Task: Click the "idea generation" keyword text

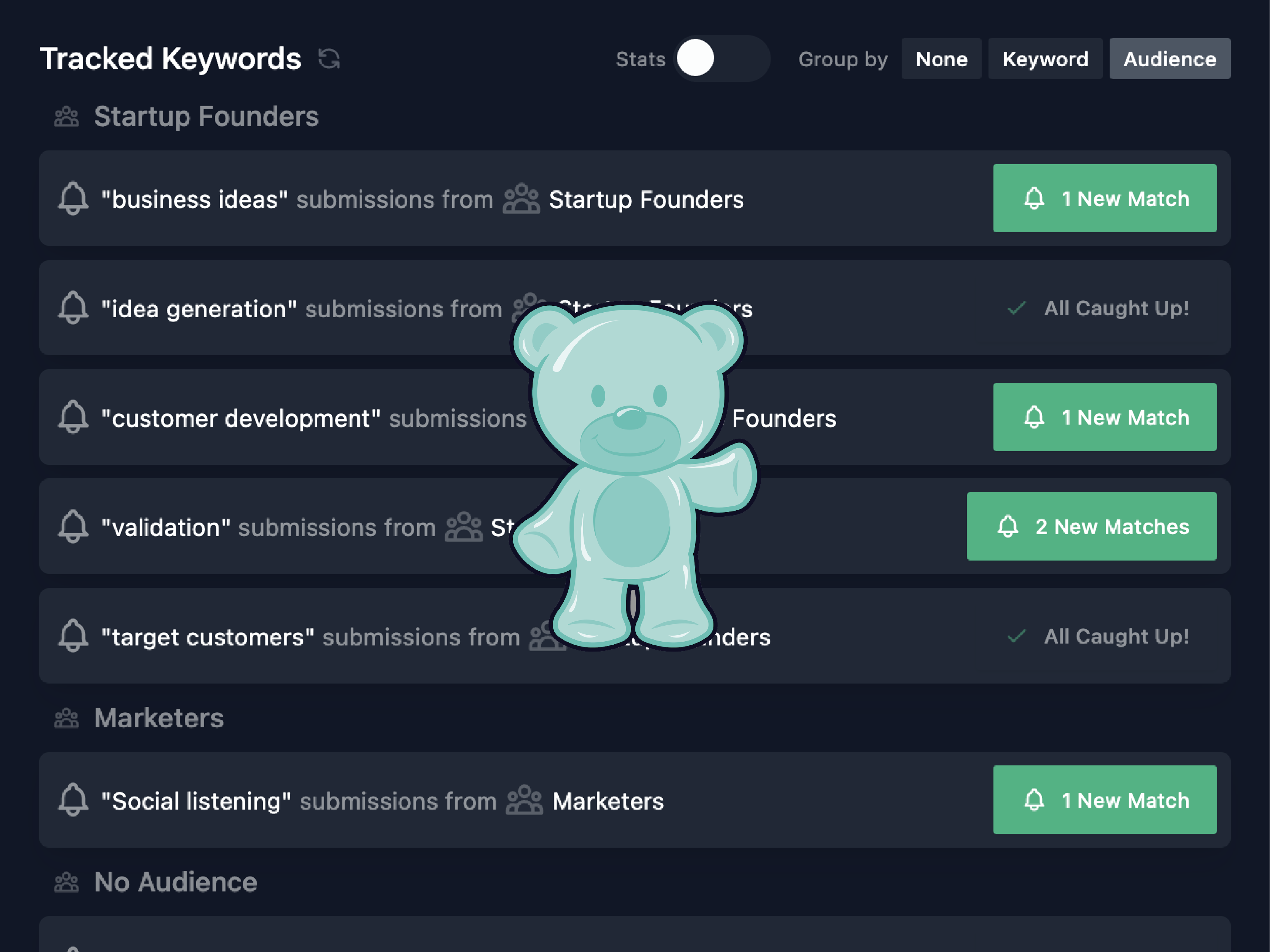Action: [199, 309]
